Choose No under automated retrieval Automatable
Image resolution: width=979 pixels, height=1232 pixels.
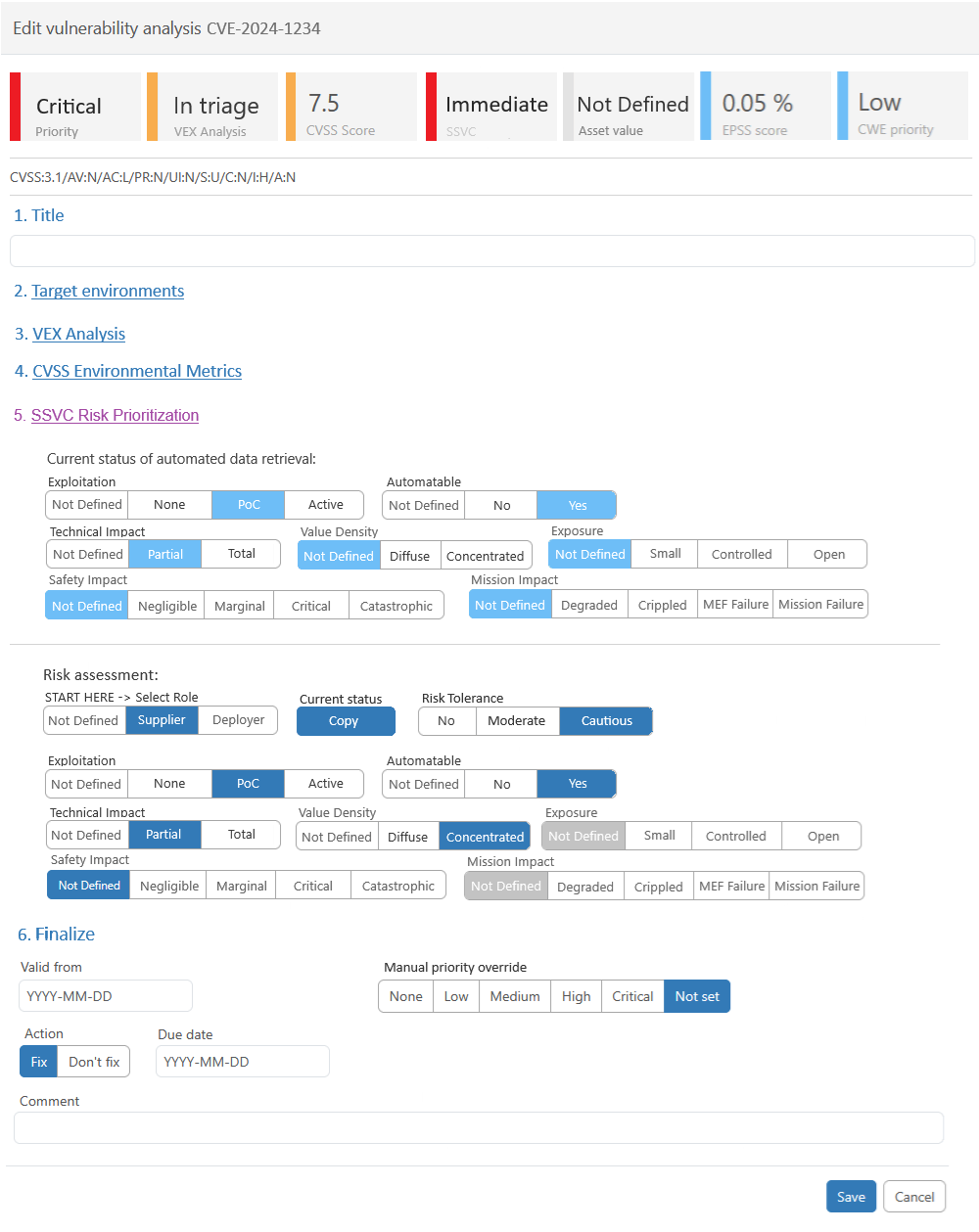tap(502, 505)
